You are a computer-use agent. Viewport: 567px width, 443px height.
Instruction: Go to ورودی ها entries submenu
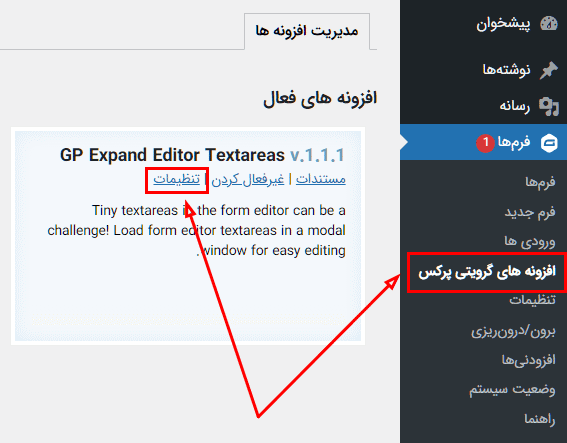[530, 242]
